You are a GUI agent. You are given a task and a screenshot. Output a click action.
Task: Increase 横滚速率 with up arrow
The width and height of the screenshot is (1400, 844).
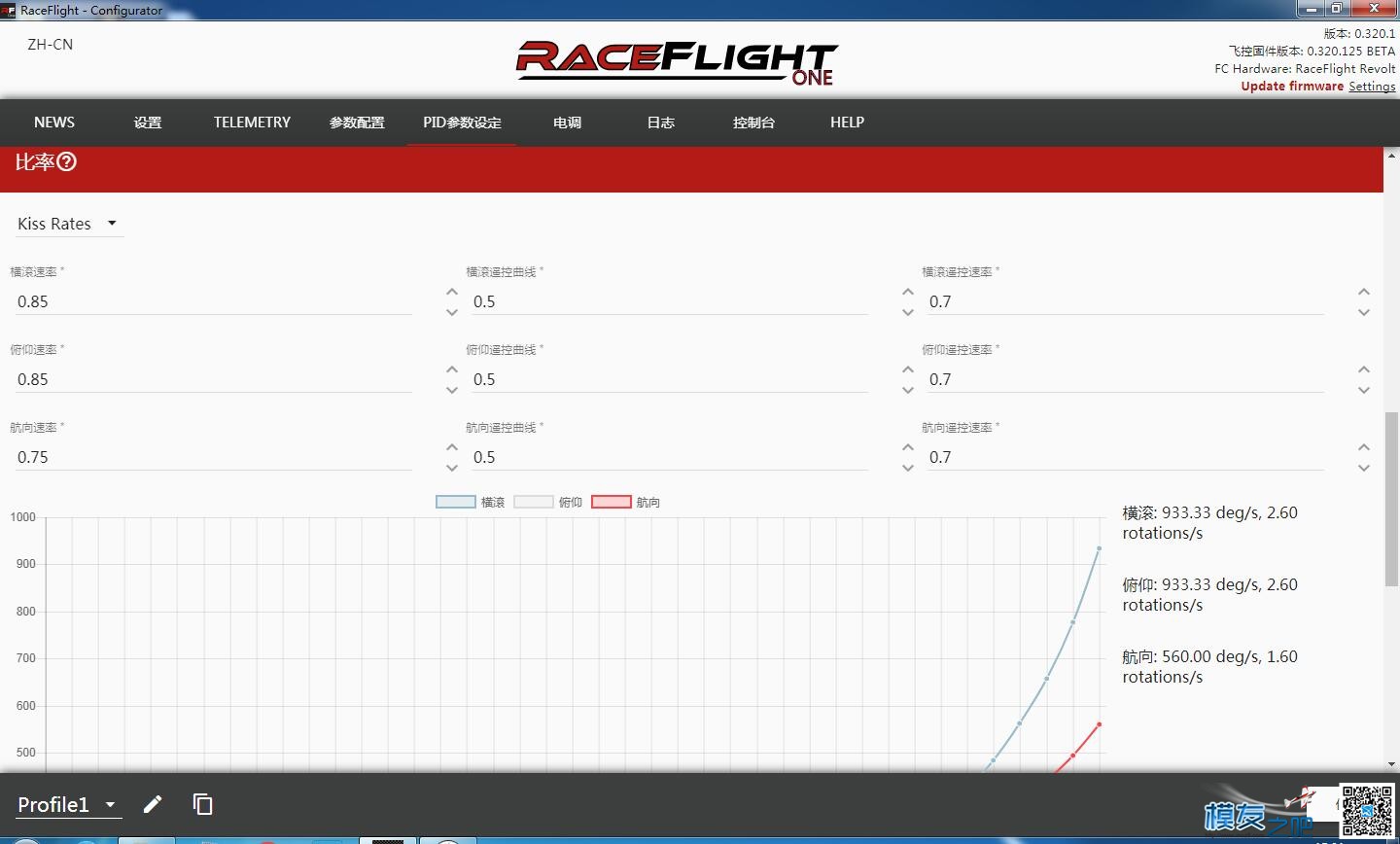(452, 292)
